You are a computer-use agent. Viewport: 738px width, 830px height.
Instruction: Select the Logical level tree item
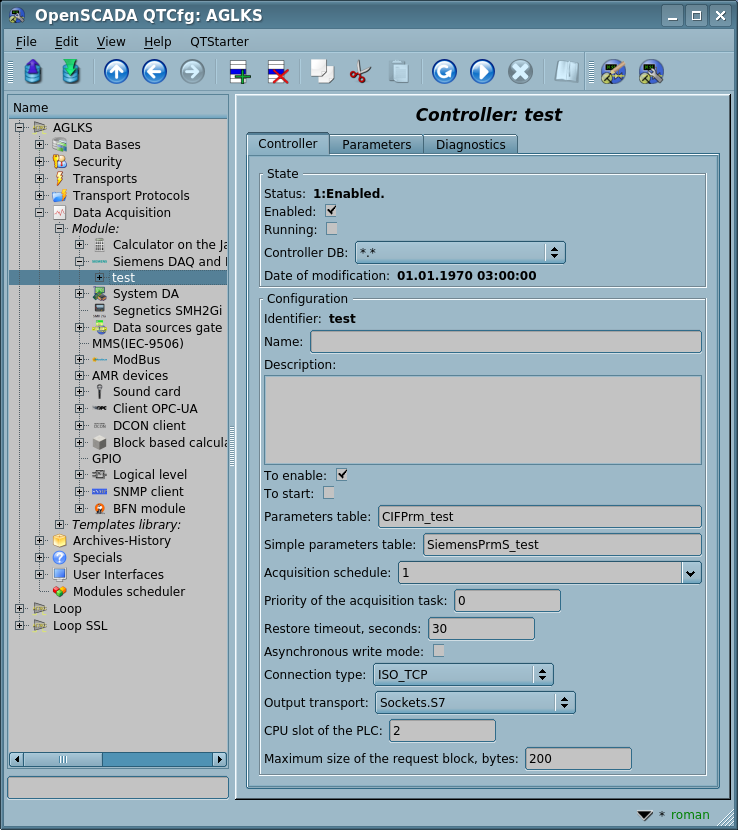pyautogui.click(x=150, y=474)
